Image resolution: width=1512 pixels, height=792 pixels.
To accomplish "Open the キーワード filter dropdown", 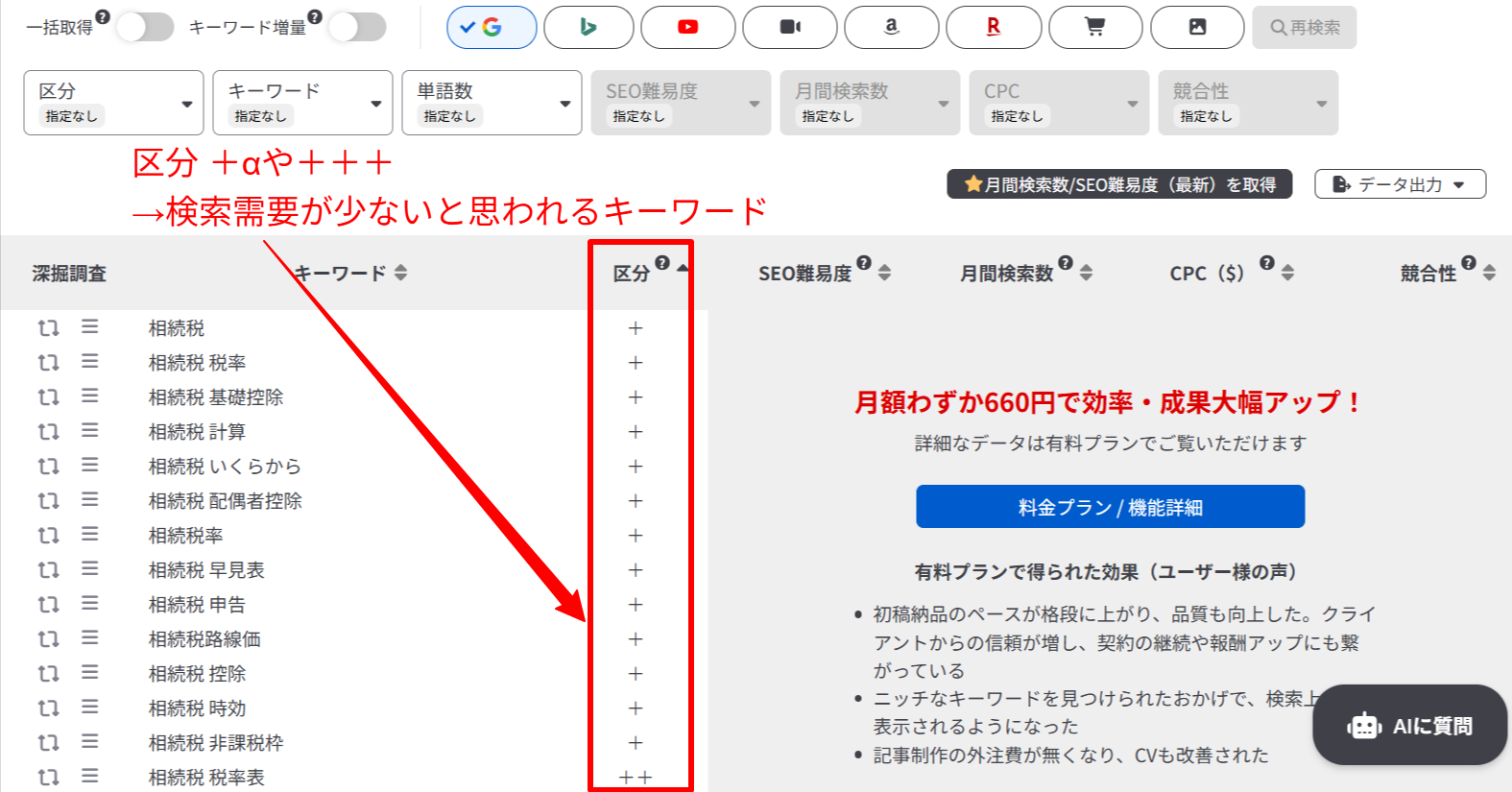I will (302, 103).
